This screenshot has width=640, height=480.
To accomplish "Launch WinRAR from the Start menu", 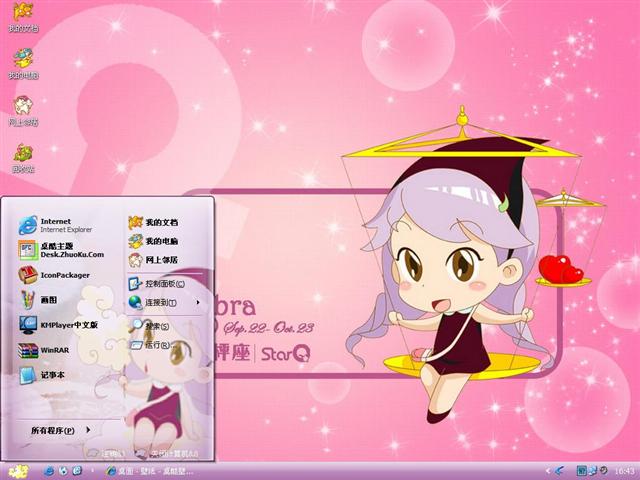I will point(44,350).
